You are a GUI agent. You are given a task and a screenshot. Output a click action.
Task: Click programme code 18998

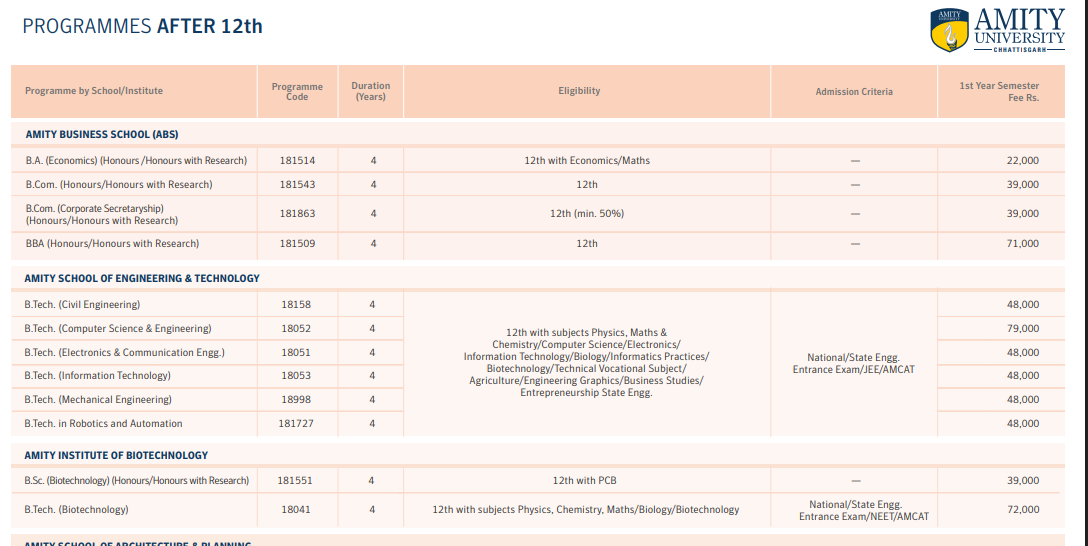[x=296, y=400]
